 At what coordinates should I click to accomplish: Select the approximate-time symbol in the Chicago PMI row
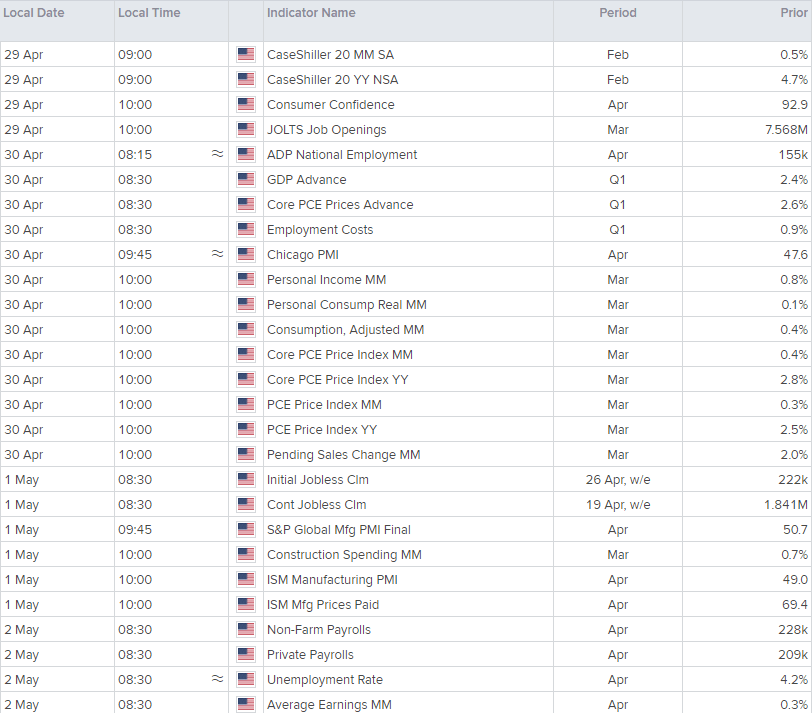218,254
